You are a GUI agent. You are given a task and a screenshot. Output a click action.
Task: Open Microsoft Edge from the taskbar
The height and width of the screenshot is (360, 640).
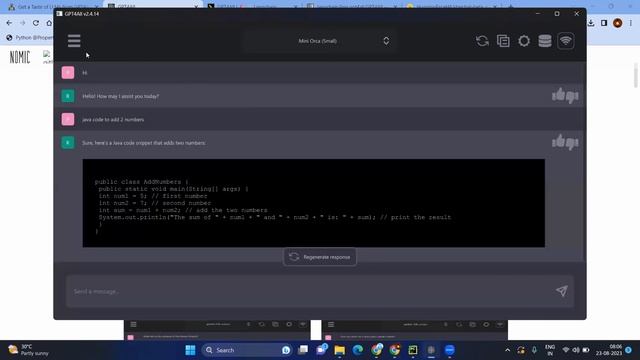(x=358, y=350)
